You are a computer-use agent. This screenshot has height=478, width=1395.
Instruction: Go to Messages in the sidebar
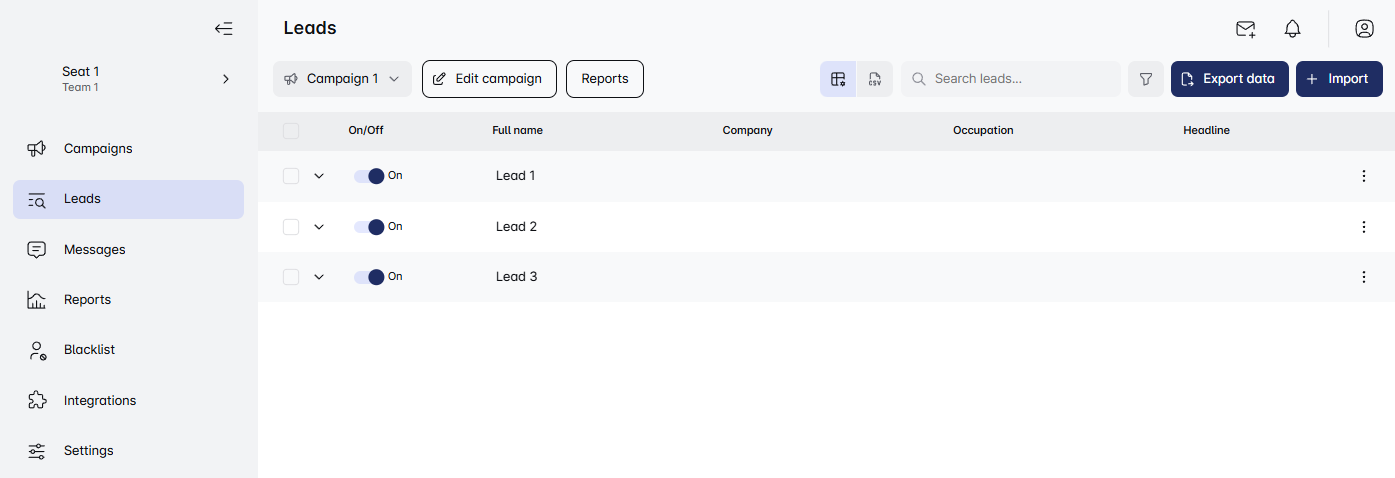click(94, 250)
